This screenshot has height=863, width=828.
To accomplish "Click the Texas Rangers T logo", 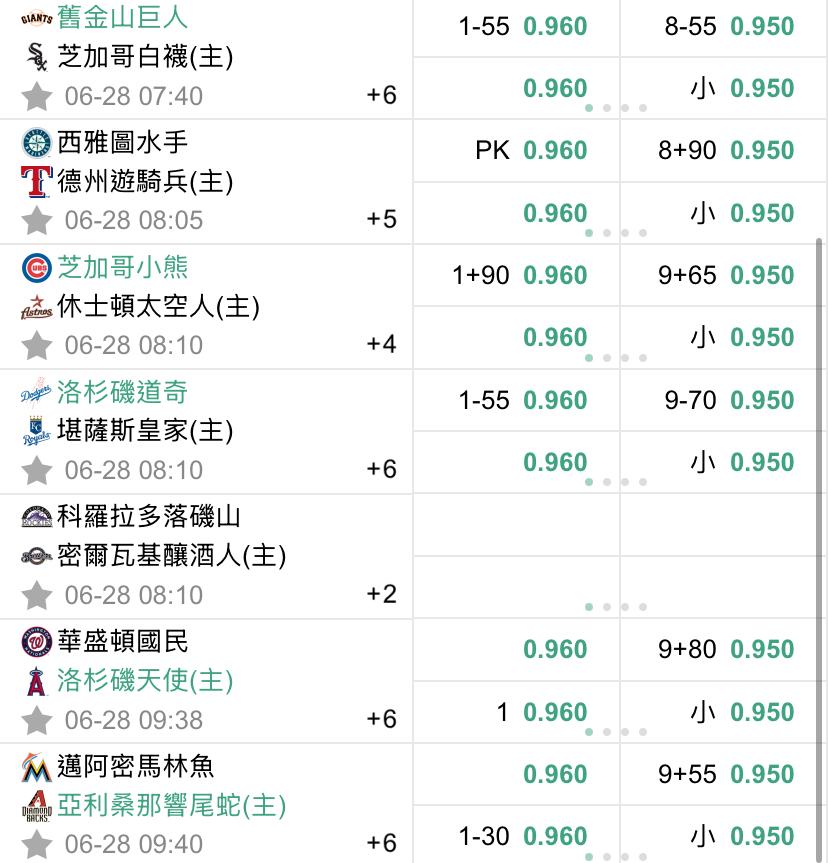I will 37,182.
